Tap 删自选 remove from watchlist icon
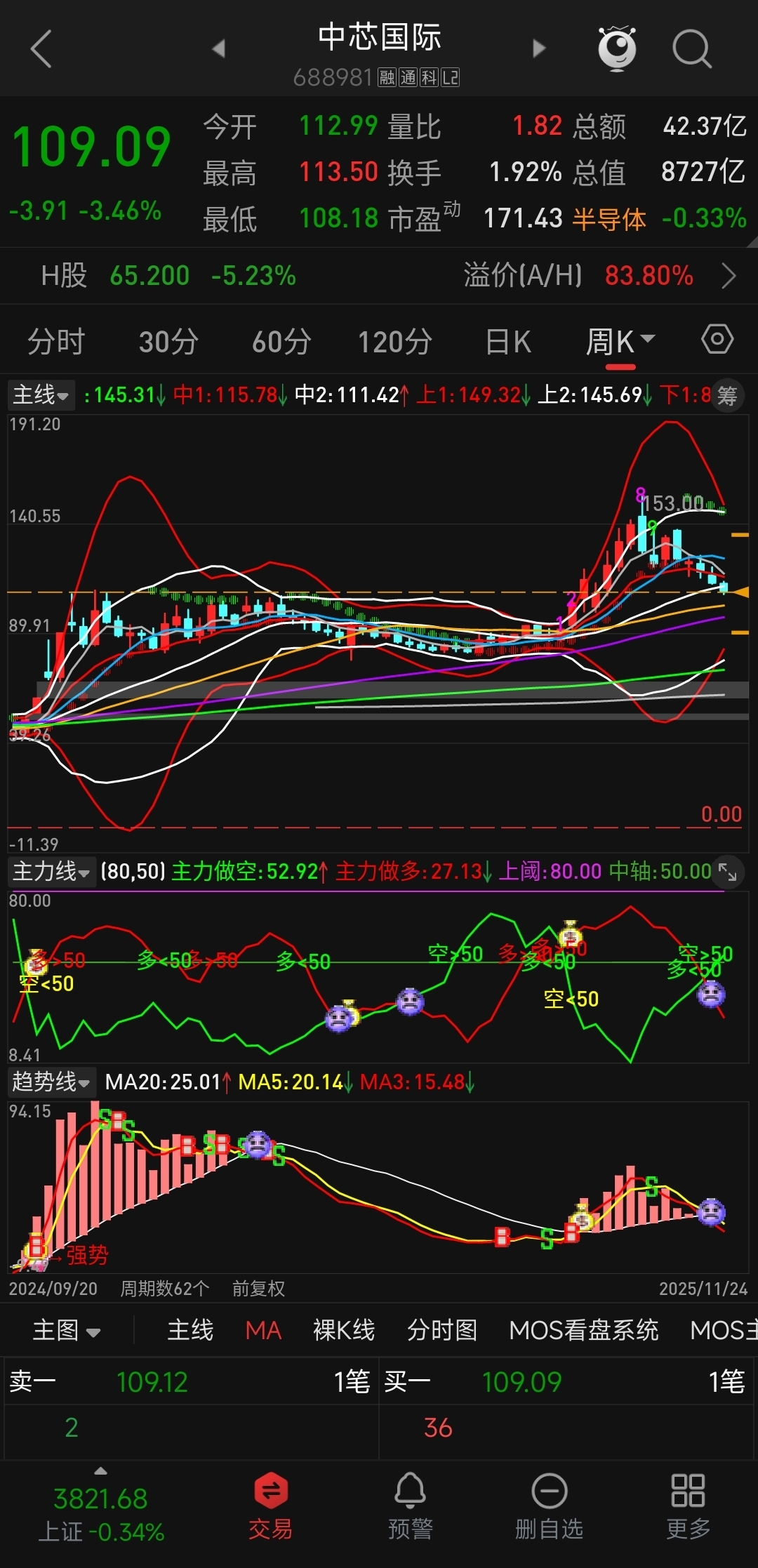 point(549,1506)
